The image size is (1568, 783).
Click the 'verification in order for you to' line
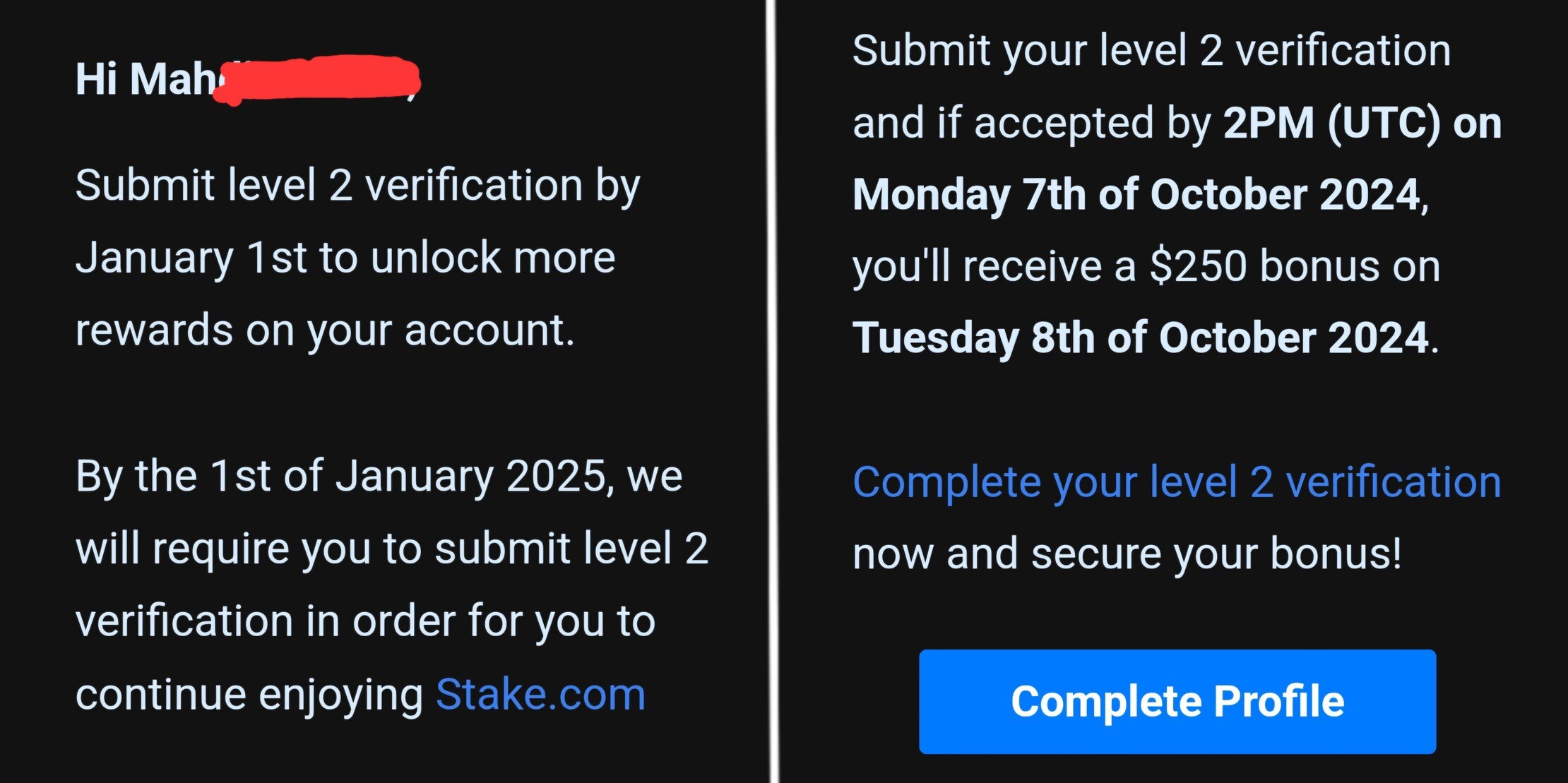coord(366,621)
